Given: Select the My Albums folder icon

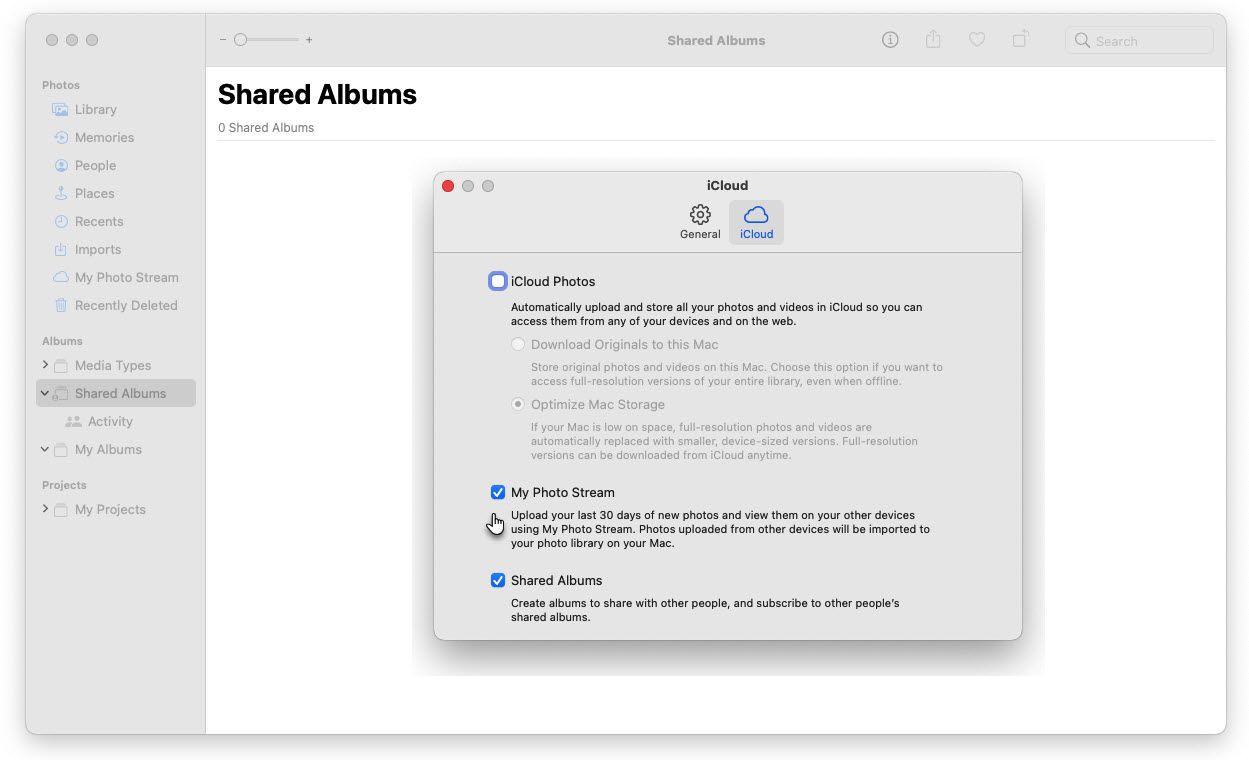Looking at the screenshot, I should pos(61,450).
